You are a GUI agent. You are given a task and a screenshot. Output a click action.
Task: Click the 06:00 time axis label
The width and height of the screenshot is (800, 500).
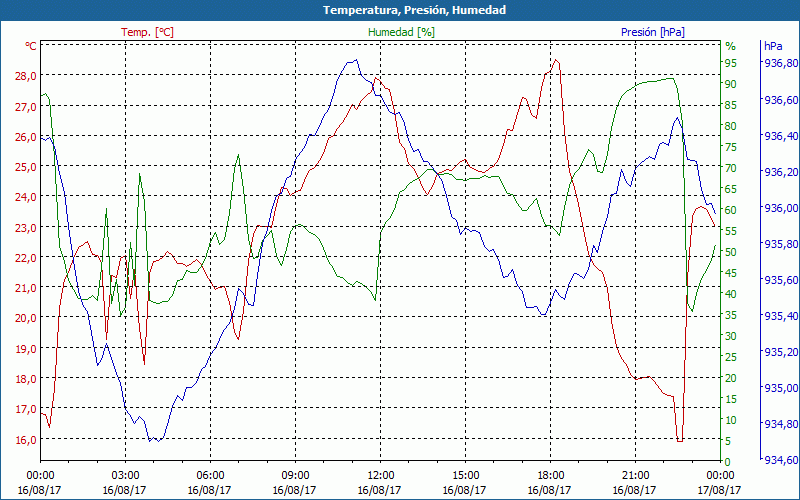point(210,476)
